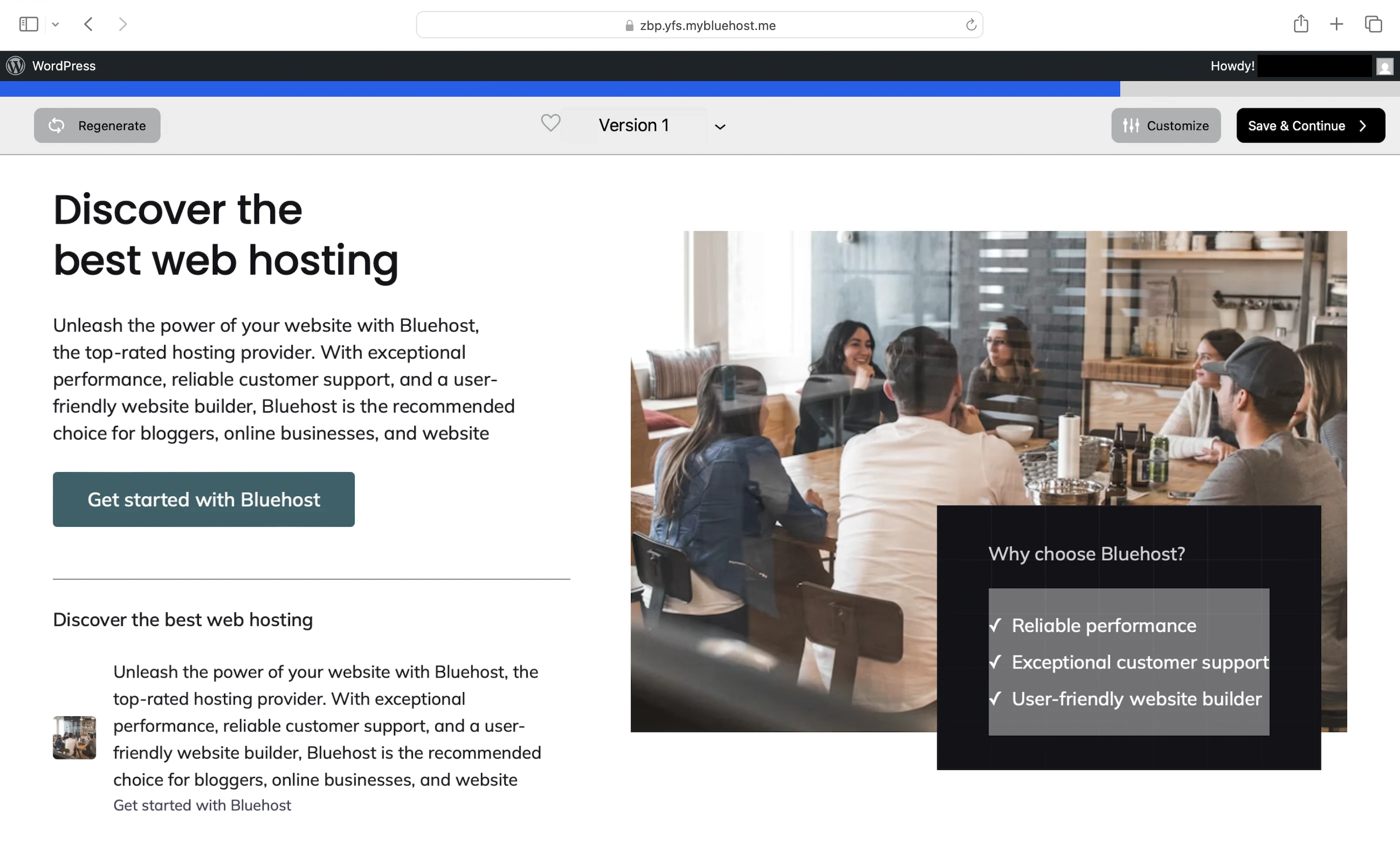The width and height of the screenshot is (1400, 852).
Task: Expand the Version 1 dropdown
Action: pos(719,126)
